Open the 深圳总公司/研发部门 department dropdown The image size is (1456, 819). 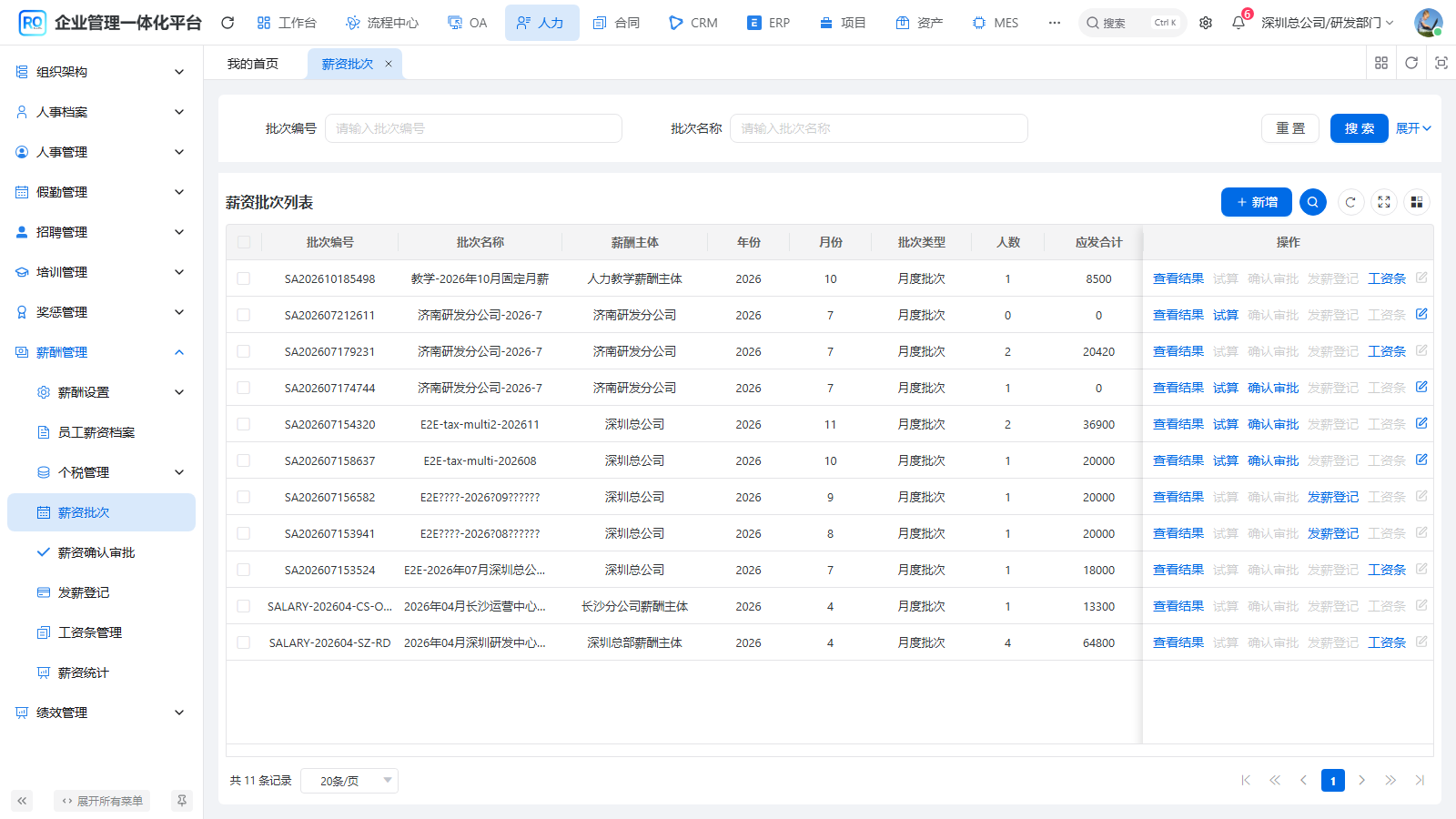click(x=1327, y=23)
